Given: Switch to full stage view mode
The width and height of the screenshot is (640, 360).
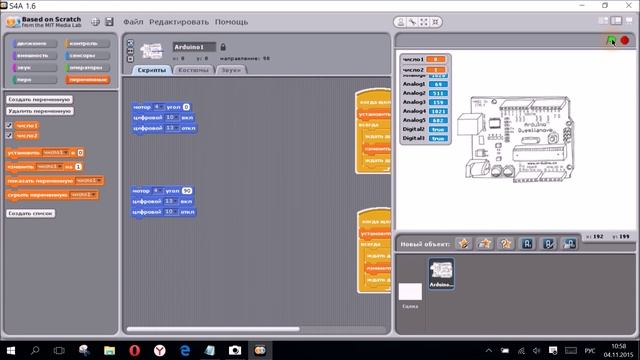Looking at the screenshot, I should [x=616, y=20].
